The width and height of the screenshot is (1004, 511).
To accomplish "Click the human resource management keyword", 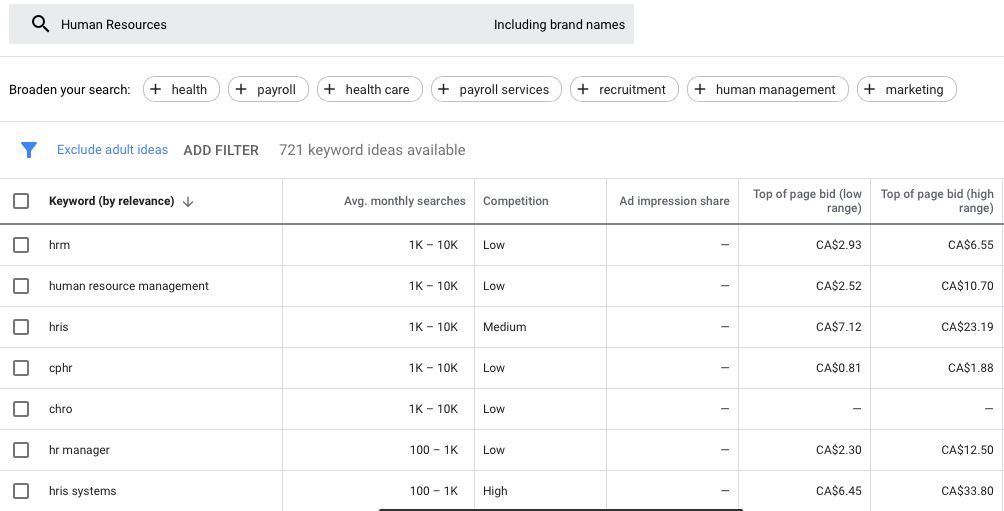I will 129,286.
